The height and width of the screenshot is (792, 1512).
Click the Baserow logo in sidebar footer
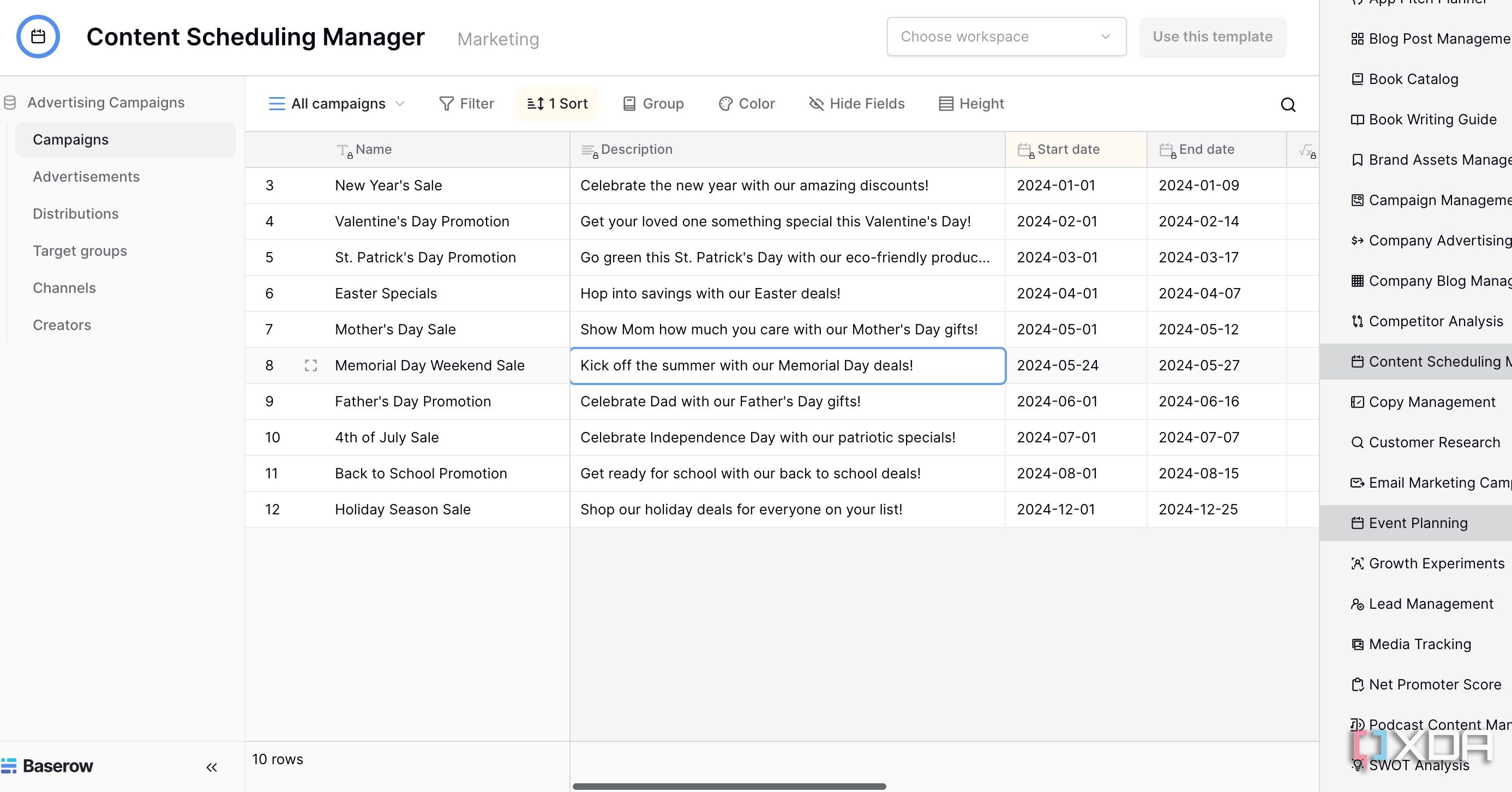click(47, 766)
